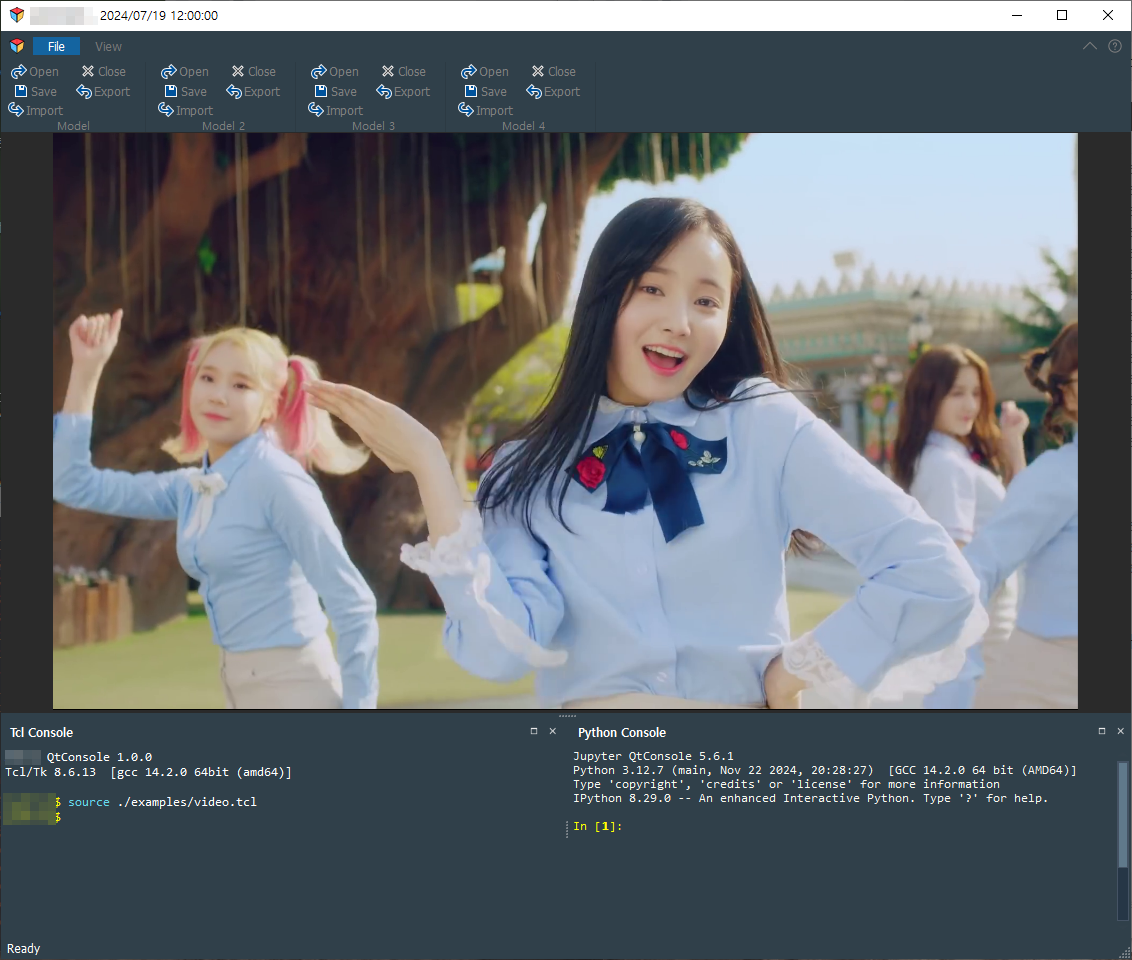Import into Model 2
The width and height of the screenshot is (1132, 960).
click(x=186, y=110)
